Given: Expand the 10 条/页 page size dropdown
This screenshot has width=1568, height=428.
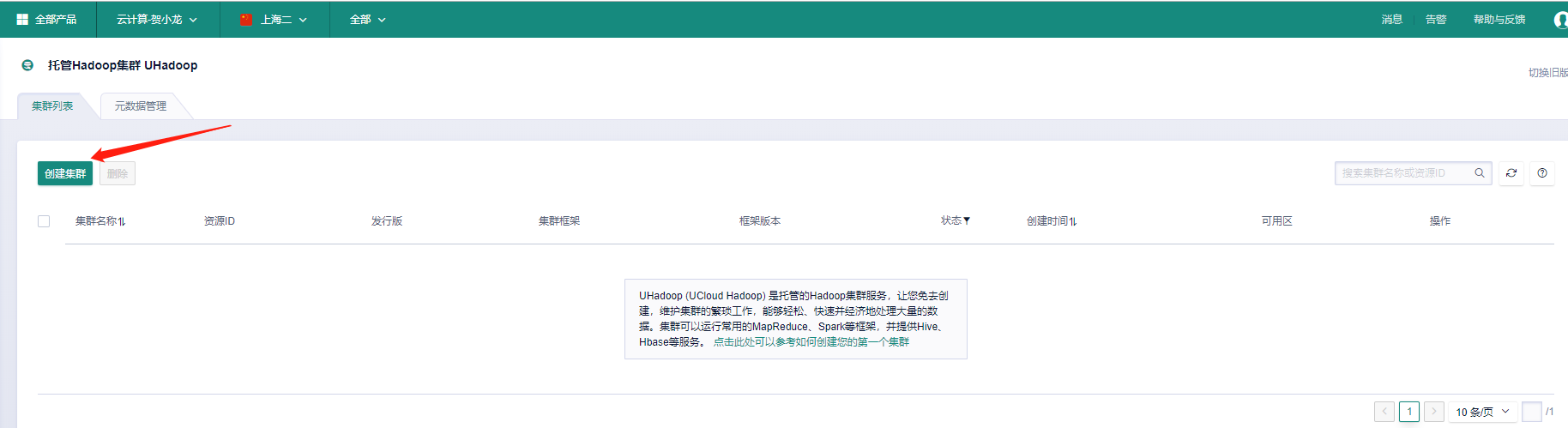Looking at the screenshot, I should click(x=1482, y=412).
